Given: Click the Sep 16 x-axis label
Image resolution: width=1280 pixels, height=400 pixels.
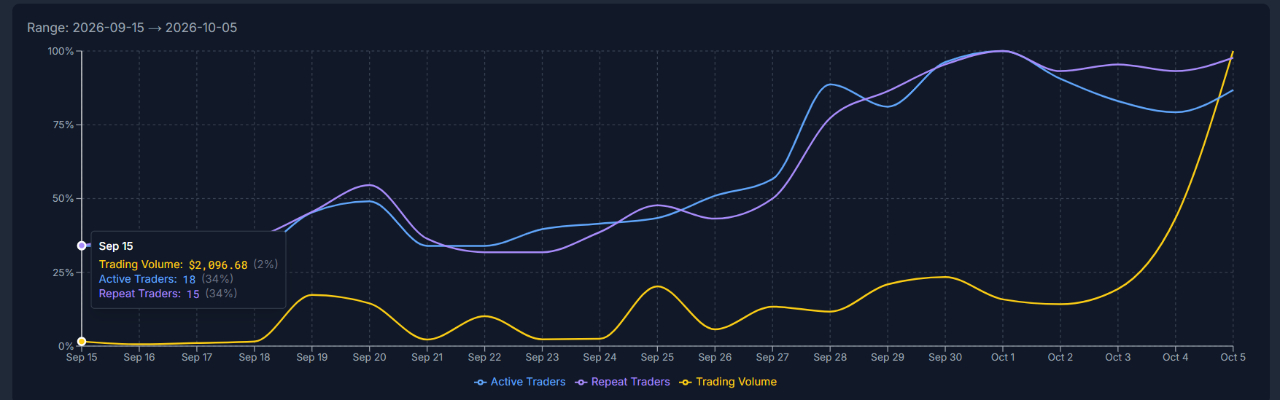Looking at the screenshot, I should 139,356.
